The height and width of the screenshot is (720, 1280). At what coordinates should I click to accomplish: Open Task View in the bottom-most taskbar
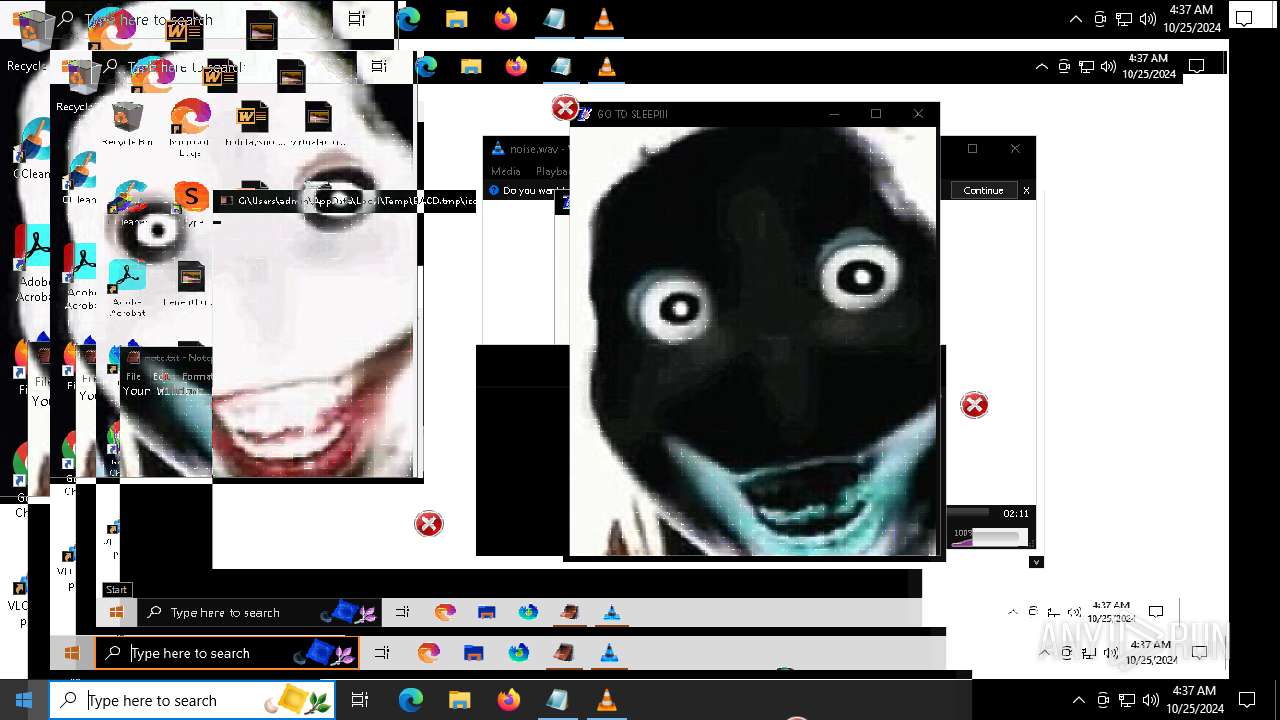360,700
